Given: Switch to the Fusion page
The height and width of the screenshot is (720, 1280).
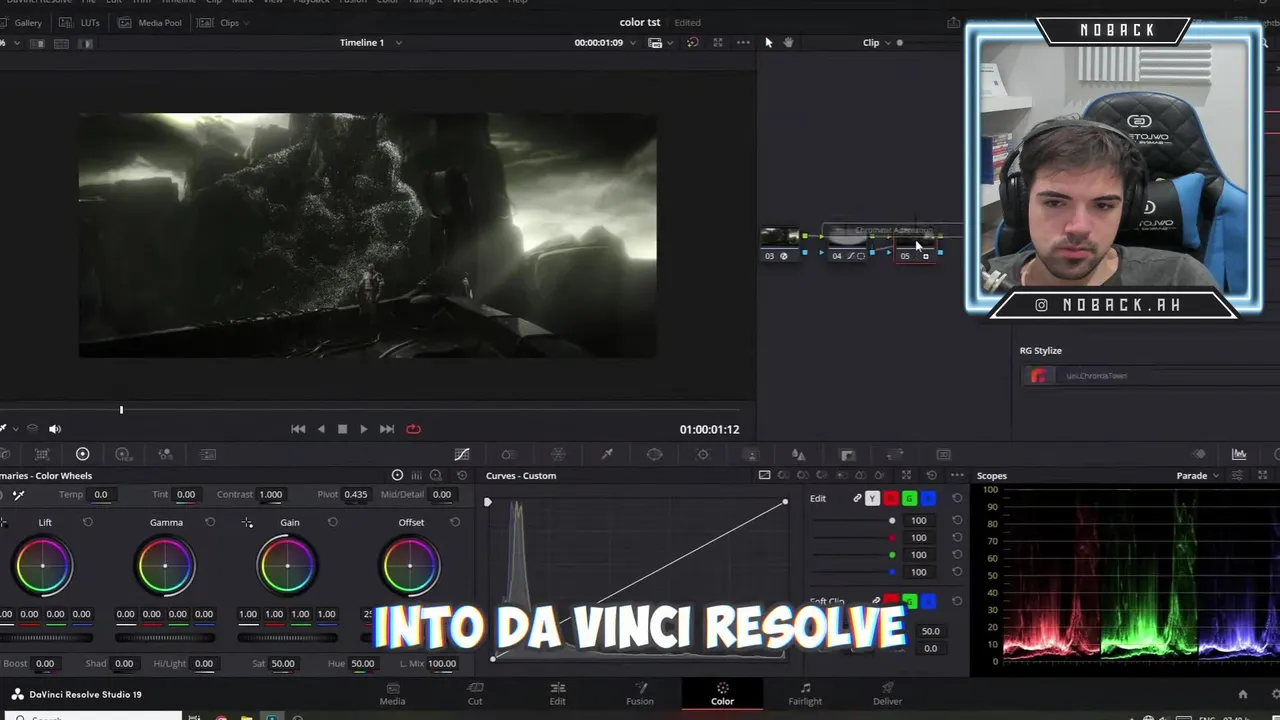Looking at the screenshot, I should (640, 693).
